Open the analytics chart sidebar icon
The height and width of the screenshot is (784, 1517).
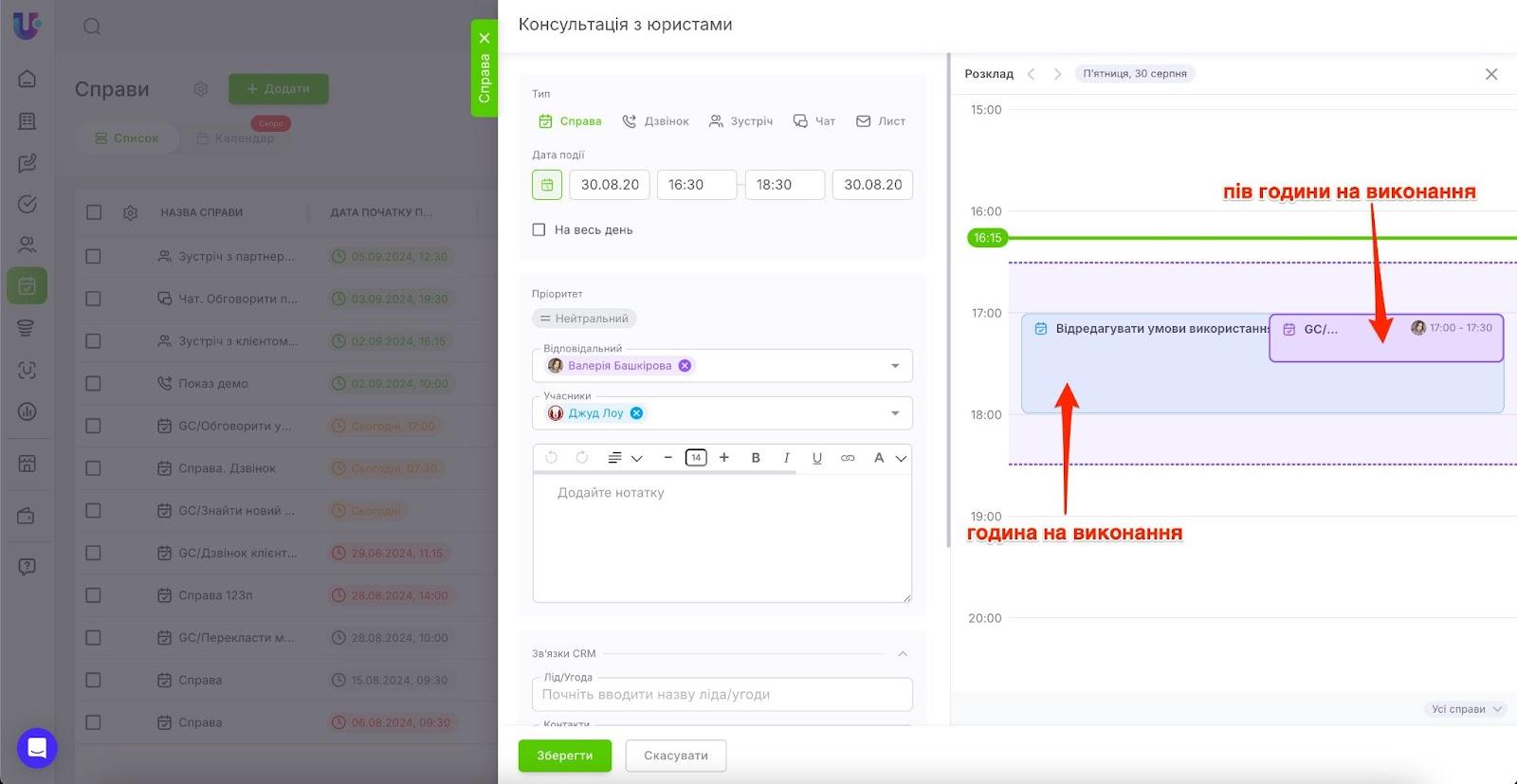[x=27, y=411]
